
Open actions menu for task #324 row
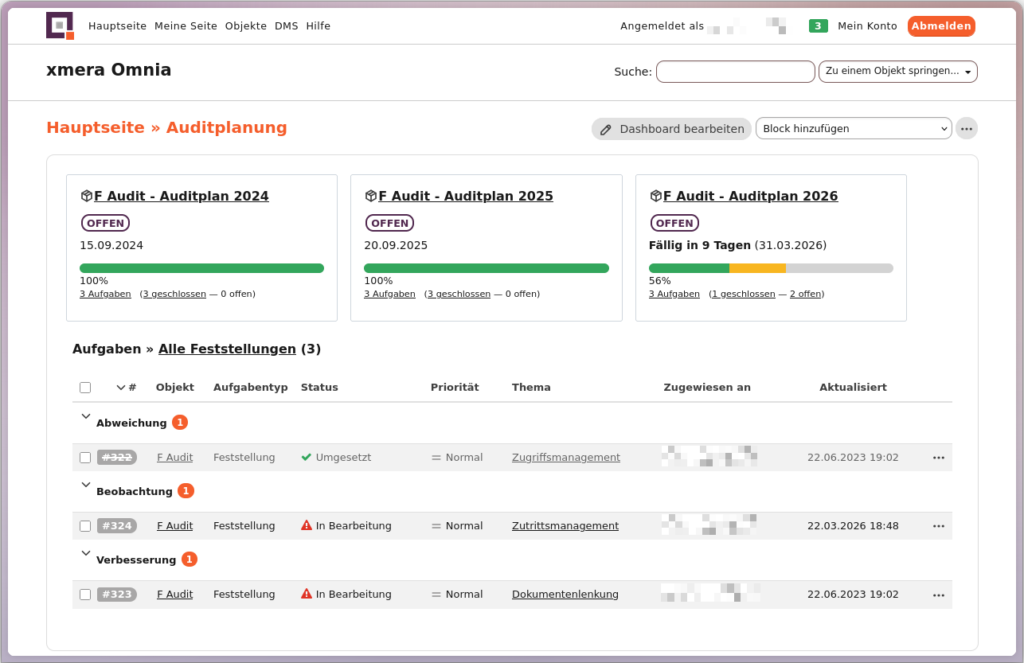coord(938,526)
